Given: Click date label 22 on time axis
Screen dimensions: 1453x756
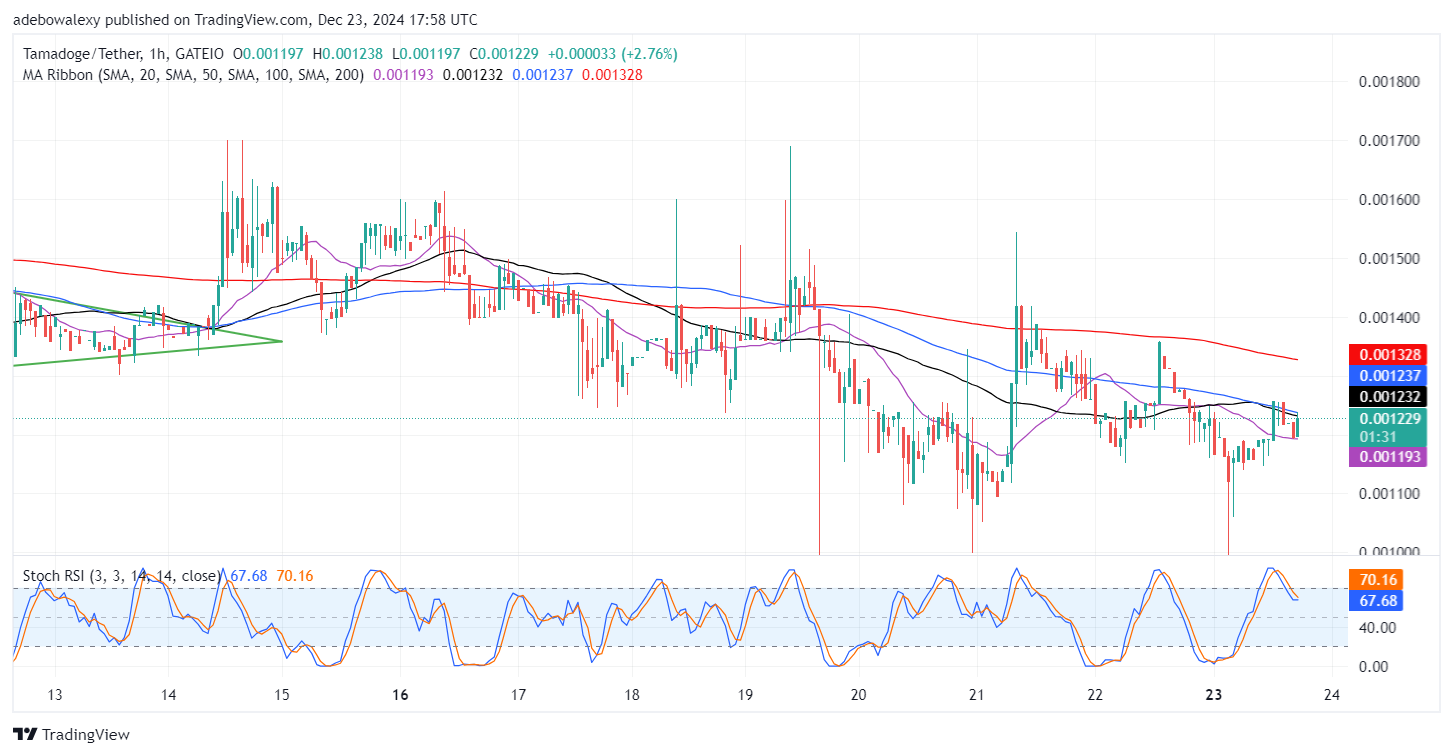Looking at the screenshot, I should [1095, 695].
